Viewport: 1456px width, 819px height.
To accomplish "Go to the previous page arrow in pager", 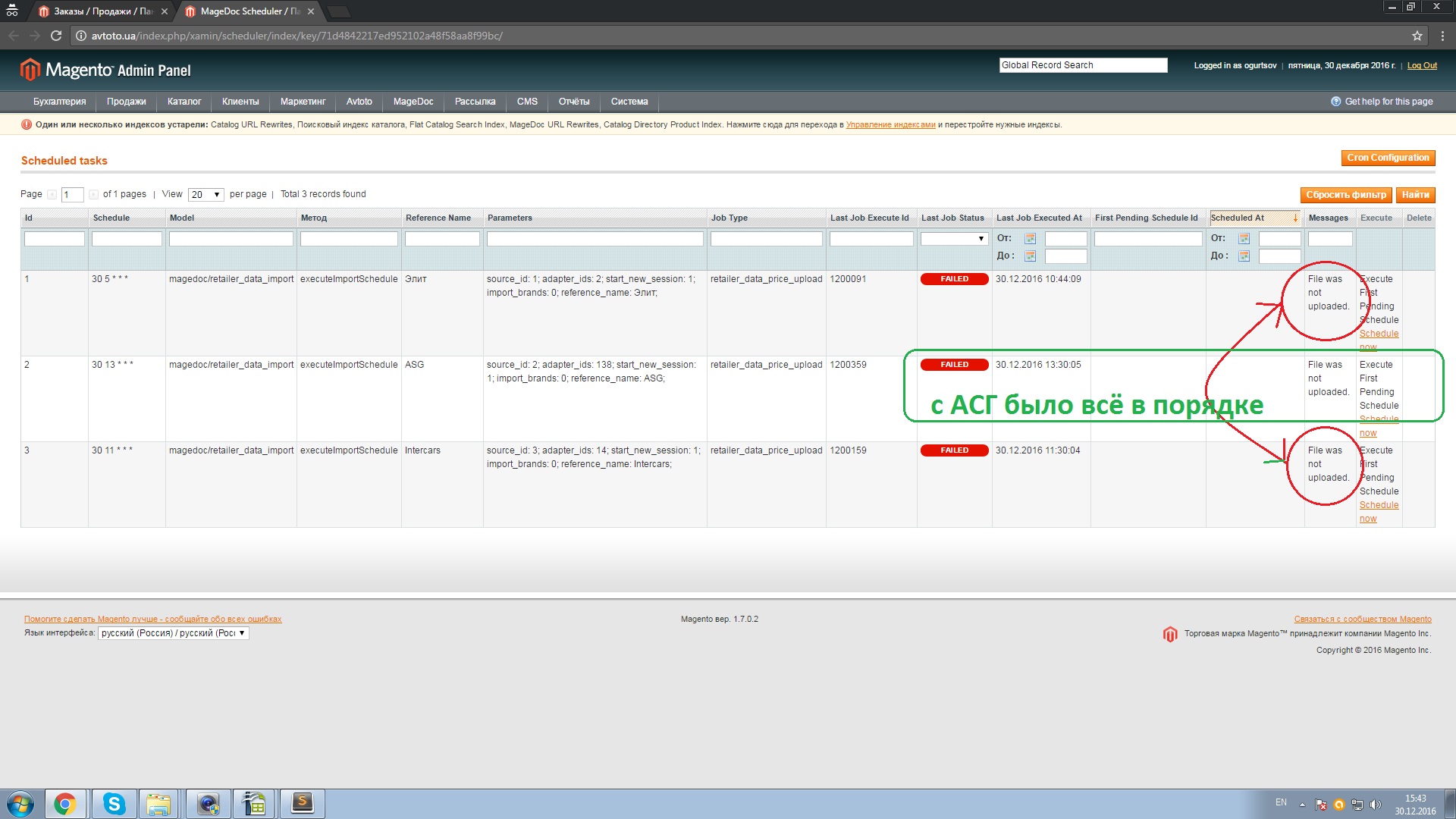I will point(52,195).
